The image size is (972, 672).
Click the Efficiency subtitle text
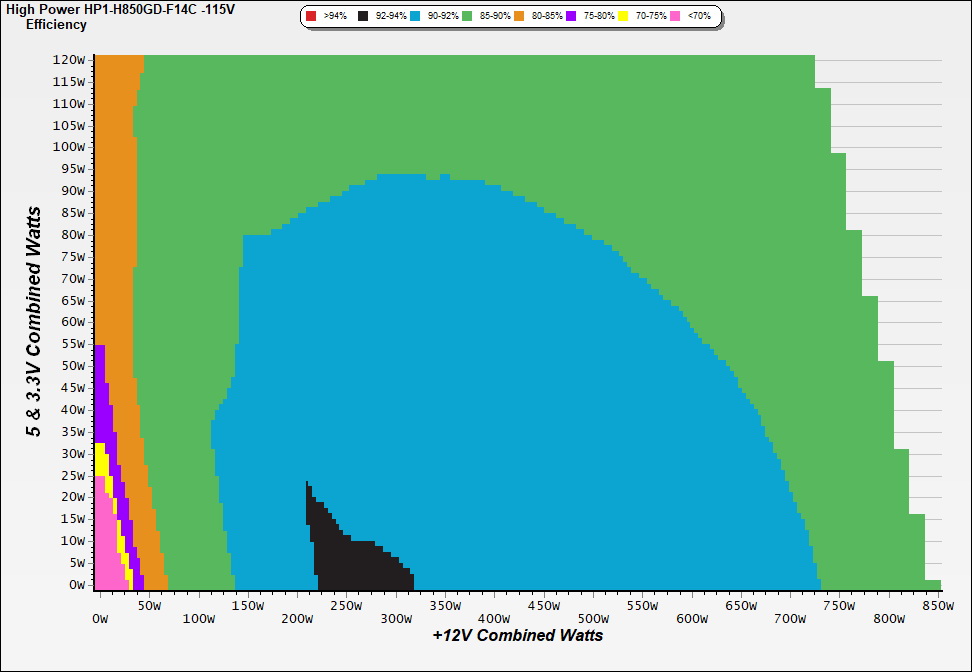tap(56, 25)
